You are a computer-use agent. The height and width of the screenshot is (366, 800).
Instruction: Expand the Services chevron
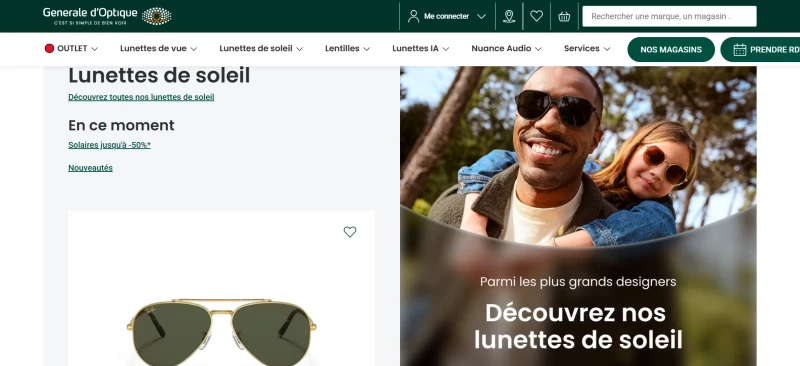tap(607, 49)
